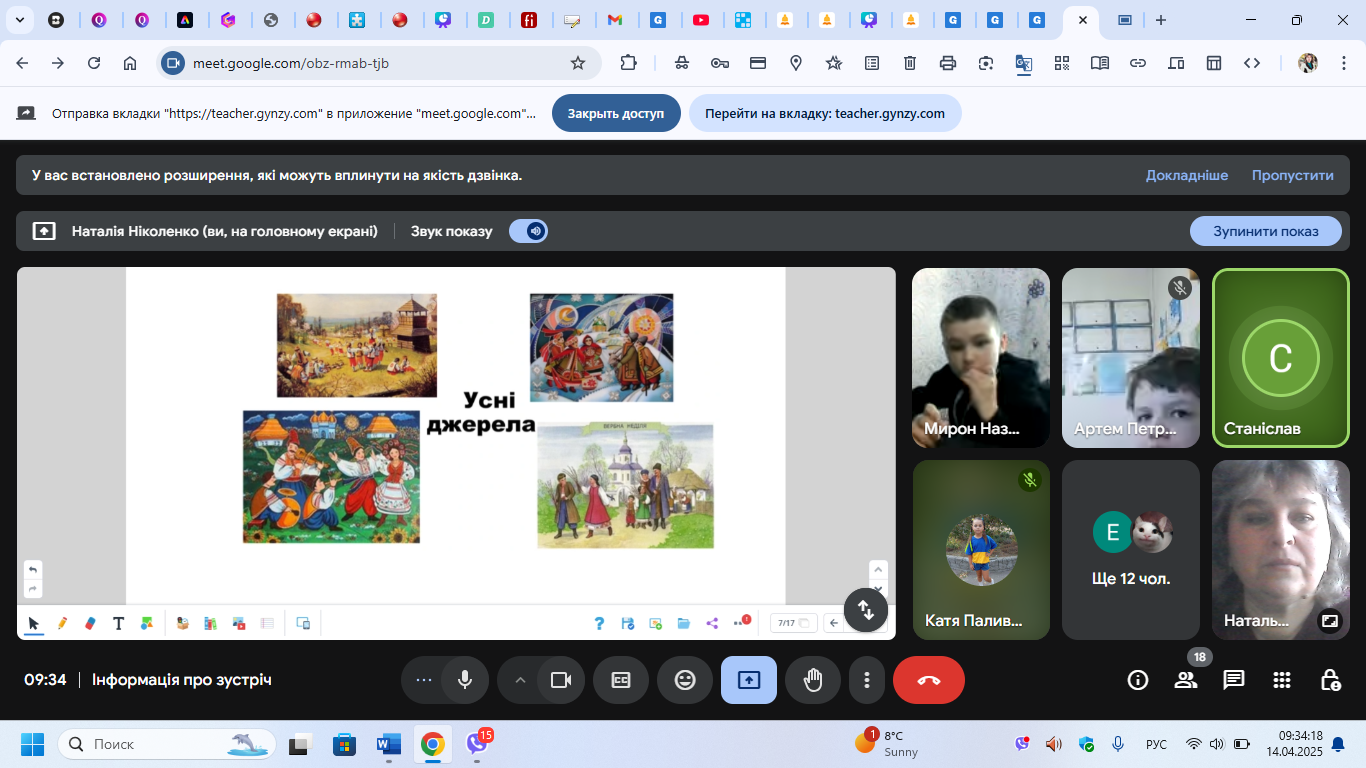Click Зупинити показ button
This screenshot has height=768, width=1366.
coord(1265,231)
